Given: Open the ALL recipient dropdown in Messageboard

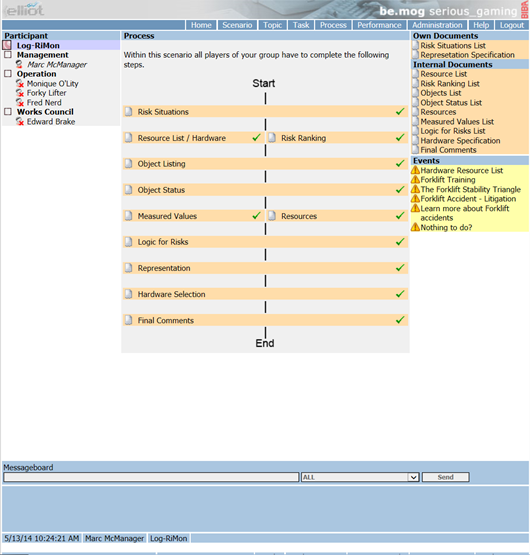Looking at the screenshot, I should (x=360, y=477).
